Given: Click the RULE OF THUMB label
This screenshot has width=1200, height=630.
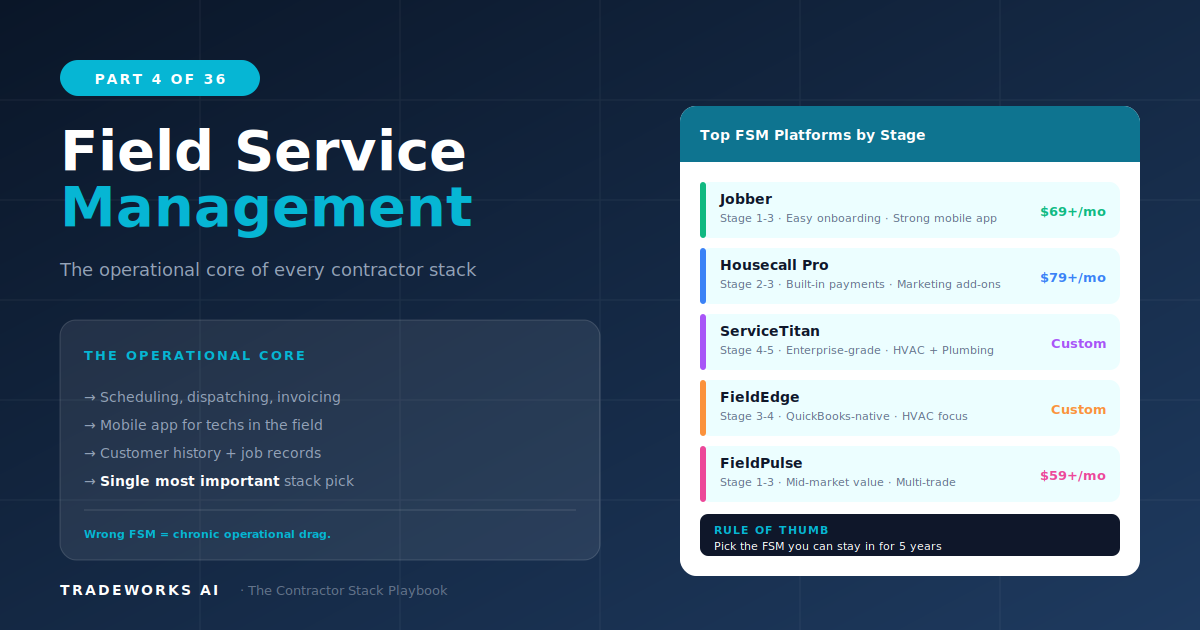Looking at the screenshot, I should 771,530.
